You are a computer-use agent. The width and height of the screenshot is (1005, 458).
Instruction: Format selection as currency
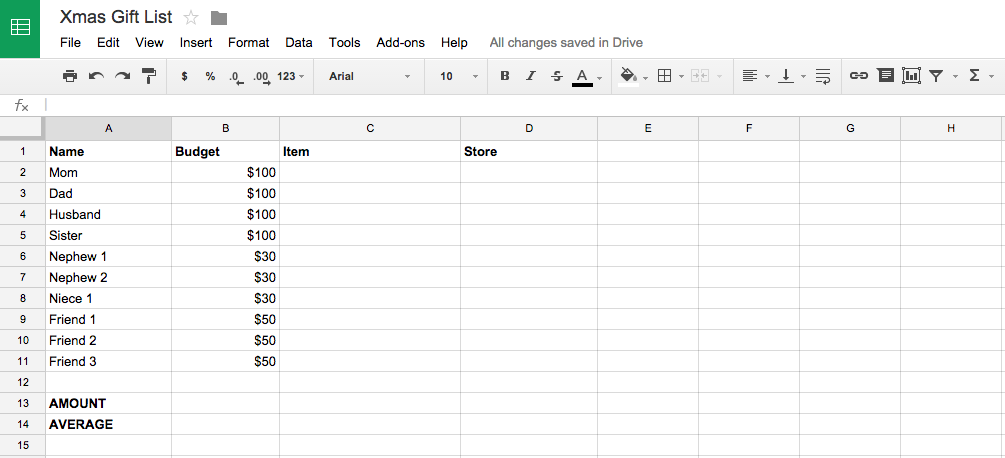184,76
